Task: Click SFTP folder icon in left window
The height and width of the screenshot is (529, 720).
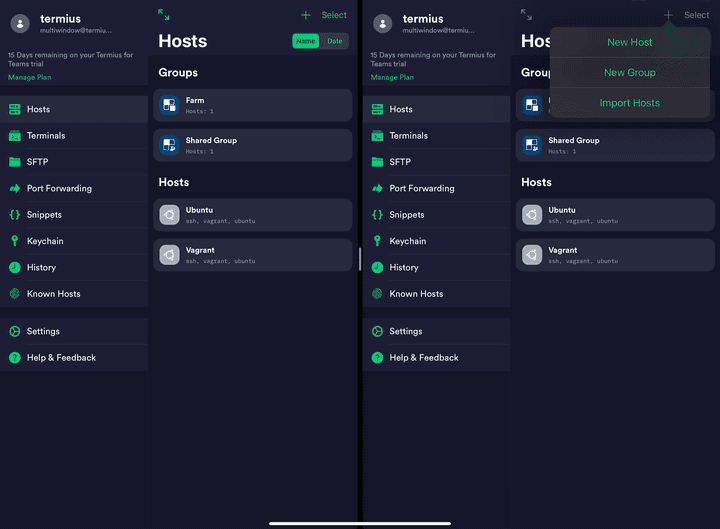Action: [x=14, y=162]
